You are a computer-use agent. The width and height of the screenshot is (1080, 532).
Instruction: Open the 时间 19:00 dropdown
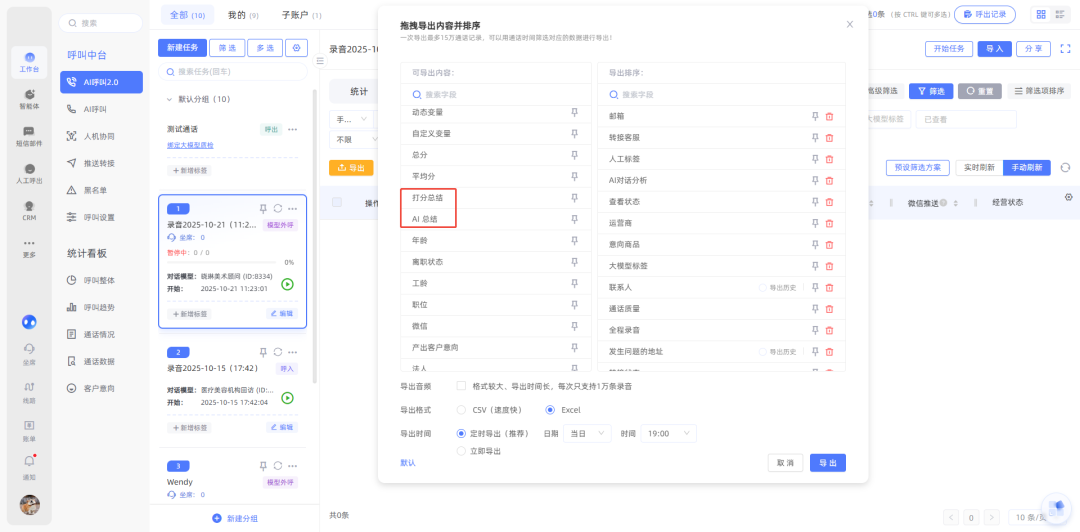[667, 433]
